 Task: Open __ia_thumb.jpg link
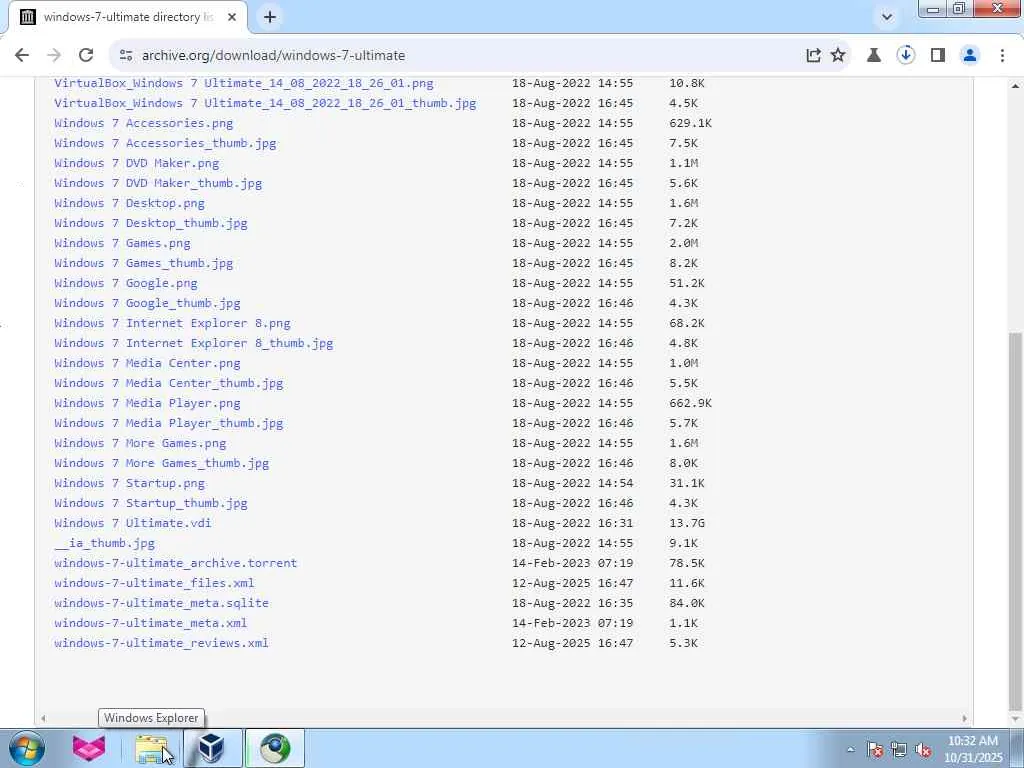click(x=104, y=543)
